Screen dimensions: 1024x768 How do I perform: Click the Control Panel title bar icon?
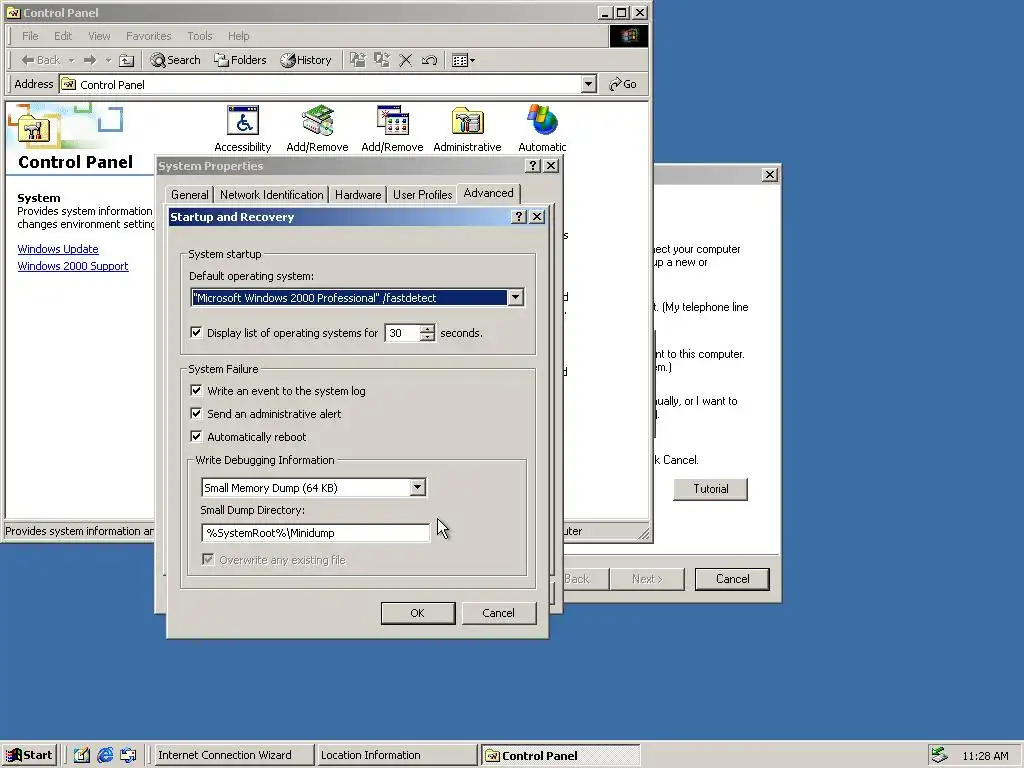pyautogui.click(x=13, y=12)
